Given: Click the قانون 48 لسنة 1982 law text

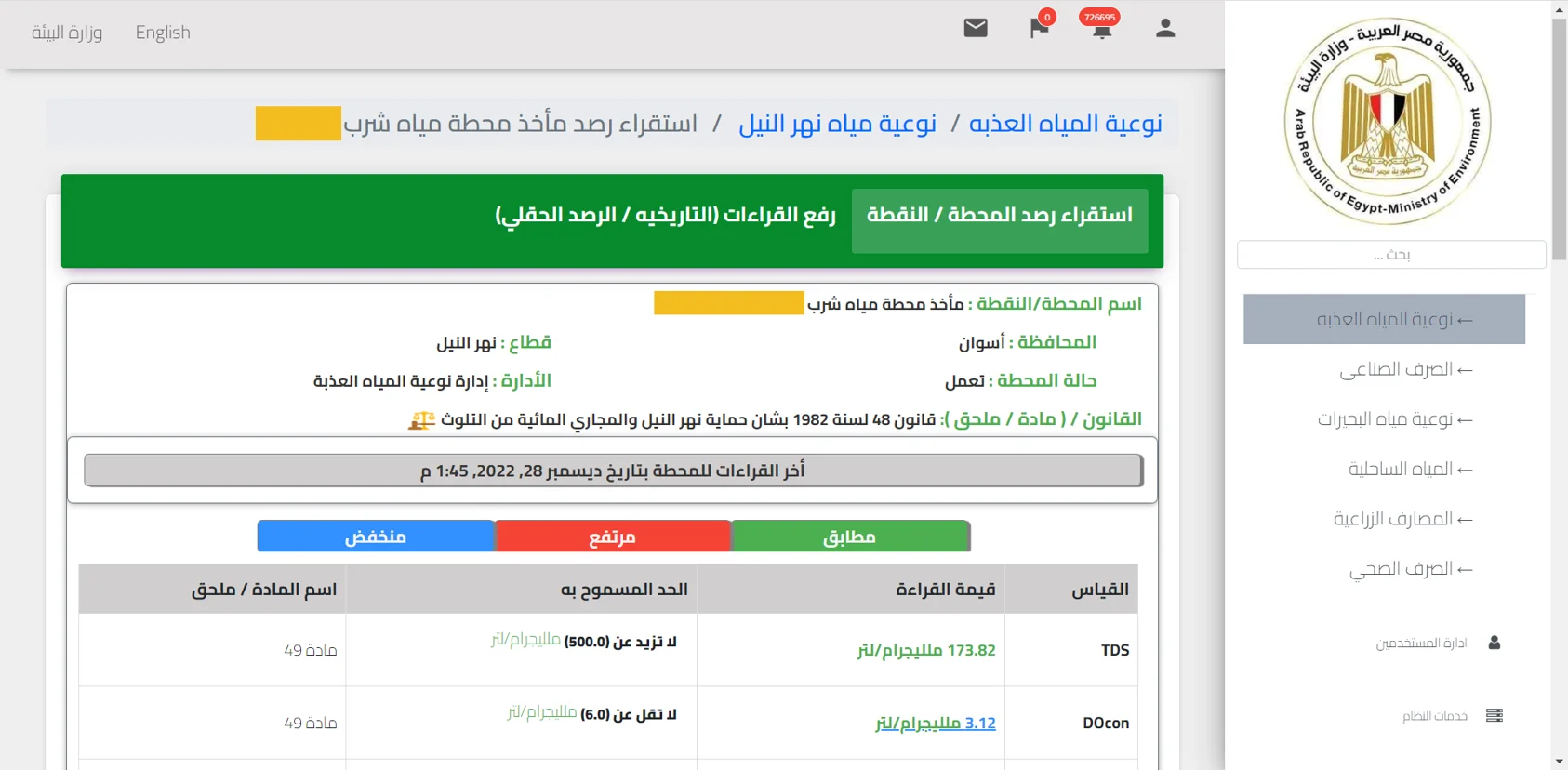Looking at the screenshot, I should click(688, 419).
